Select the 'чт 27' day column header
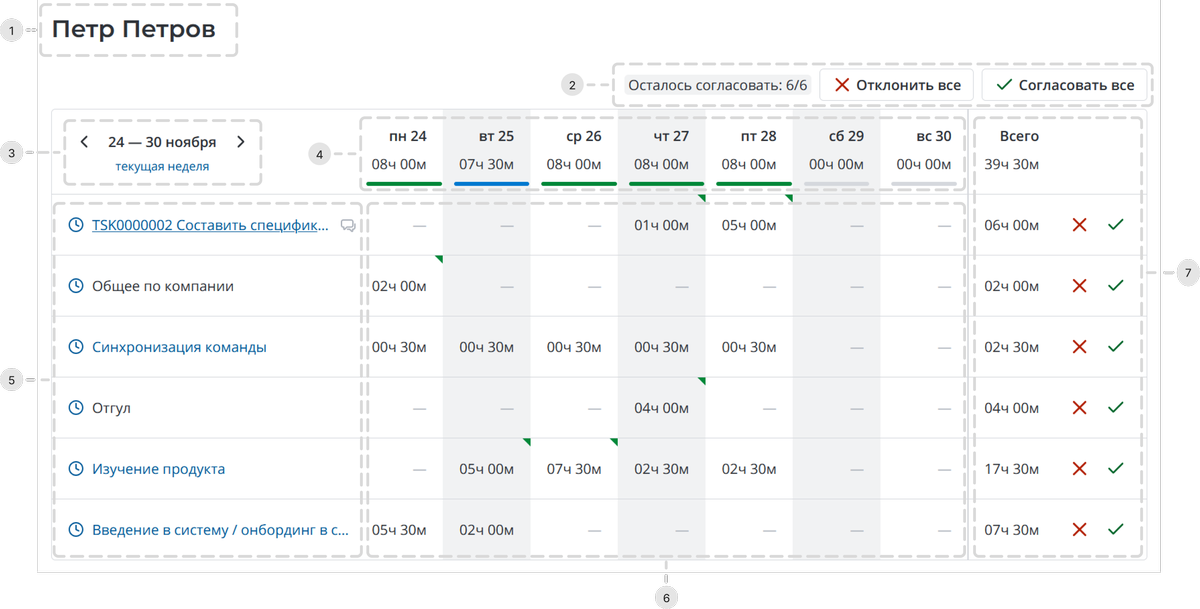 pos(661,136)
